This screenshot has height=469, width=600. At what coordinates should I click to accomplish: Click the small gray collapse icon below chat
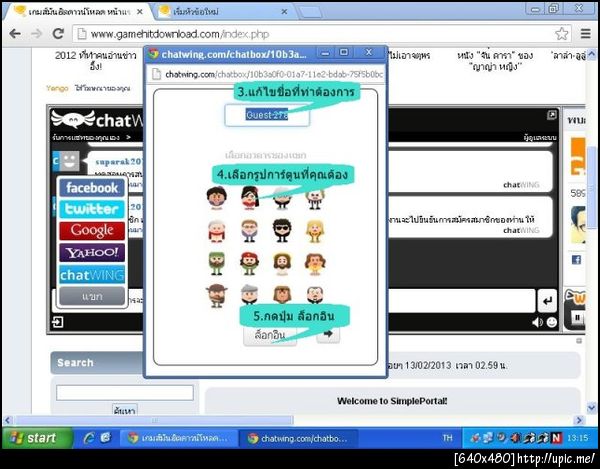(579, 340)
